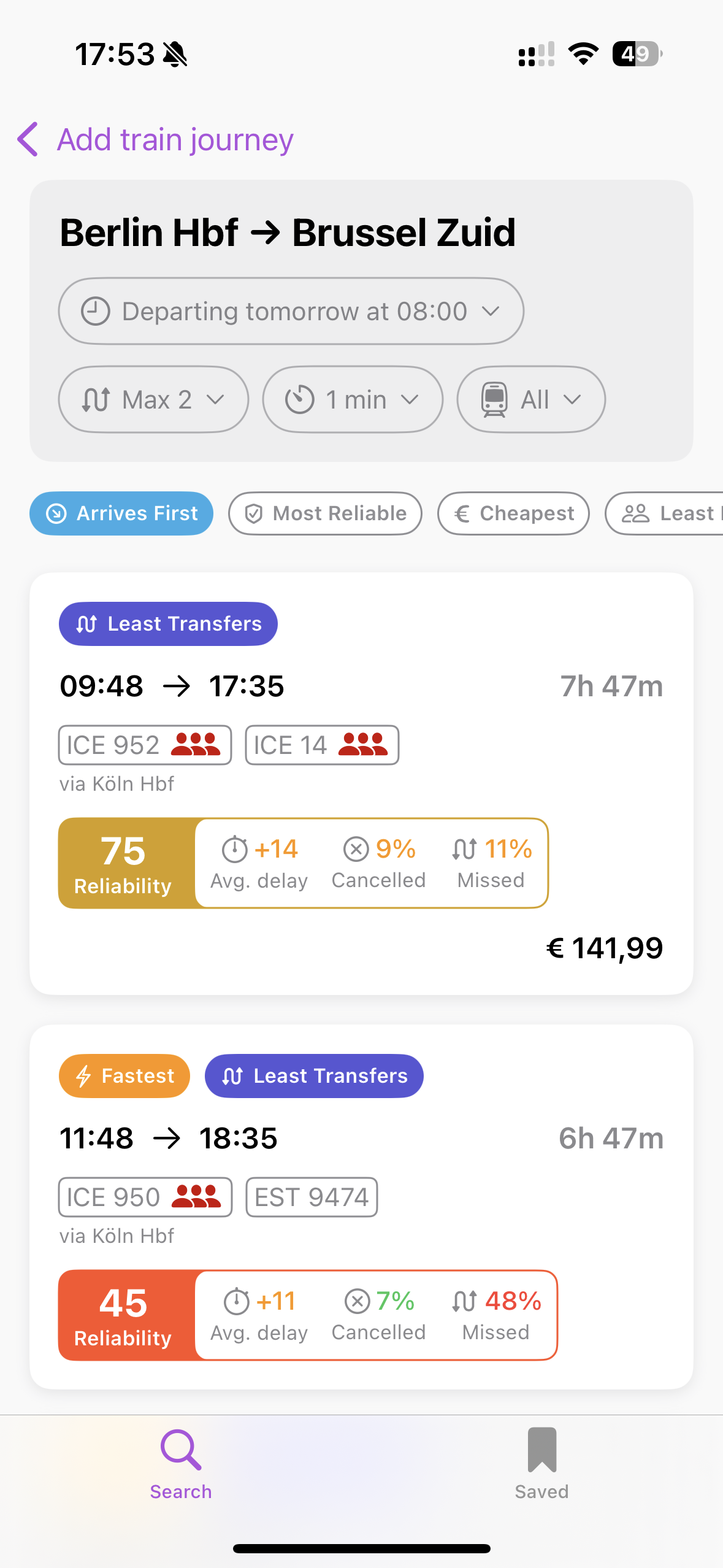Image resolution: width=723 pixels, height=1568 pixels.
Task: Open the Max 2 transfers dropdown
Action: (x=153, y=399)
